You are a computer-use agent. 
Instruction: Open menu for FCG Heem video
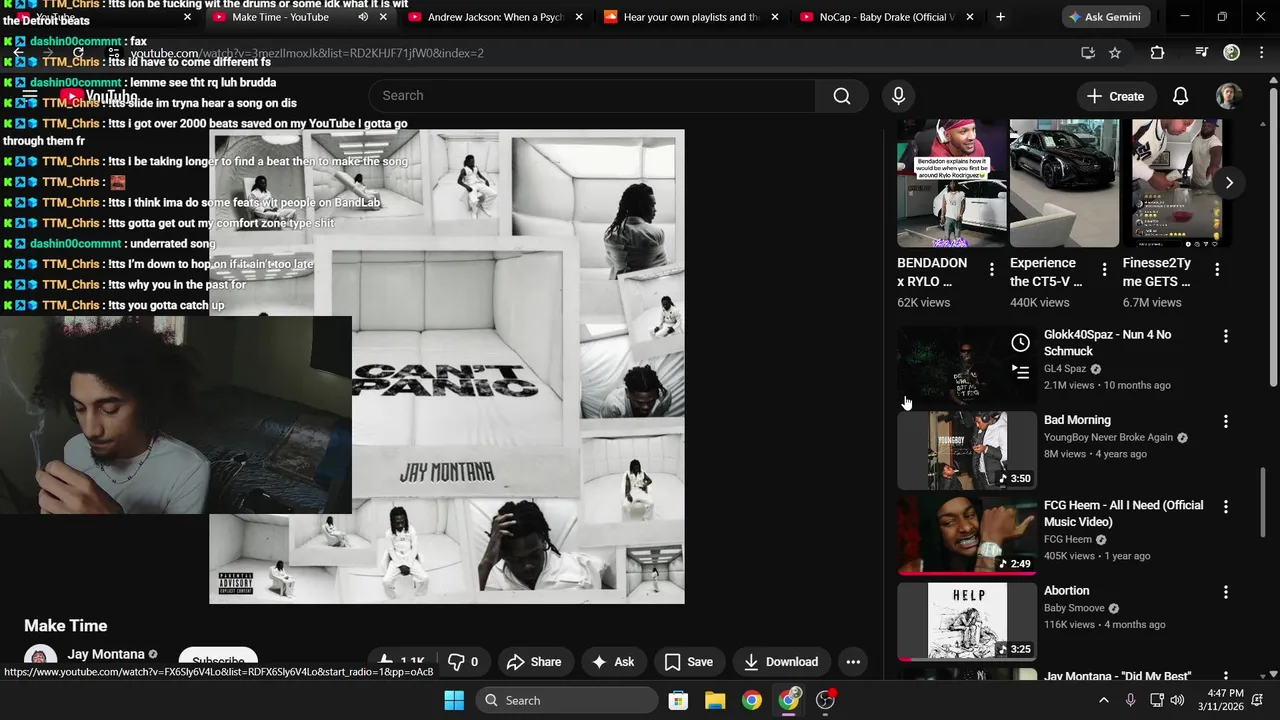pyautogui.click(x=1226, y=507)
